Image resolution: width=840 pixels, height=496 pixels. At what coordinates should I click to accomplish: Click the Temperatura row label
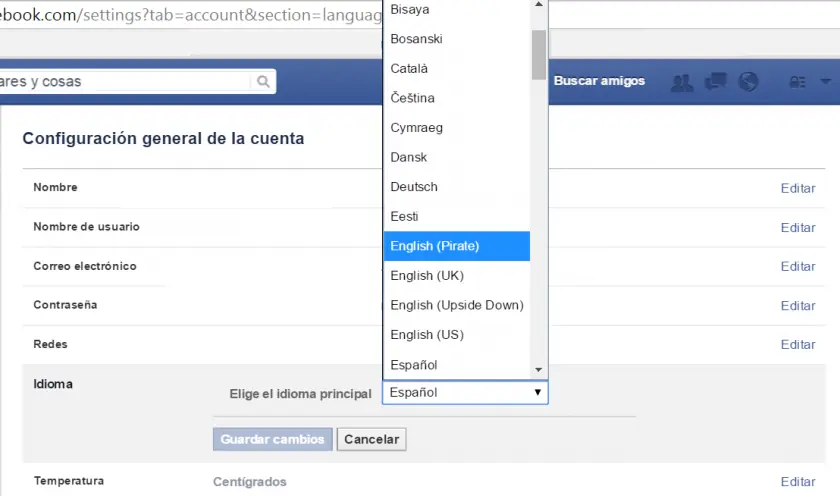pyautogui.click(x=69, y=480)
